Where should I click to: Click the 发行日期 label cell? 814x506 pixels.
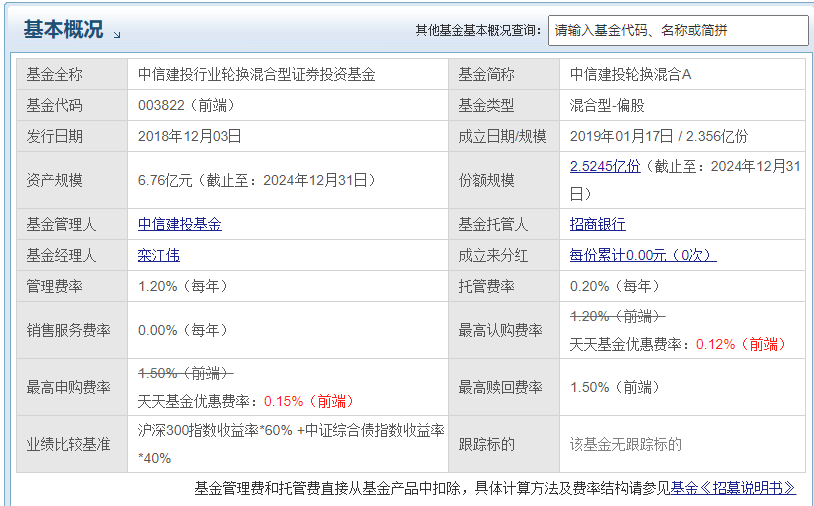[72, 136]
